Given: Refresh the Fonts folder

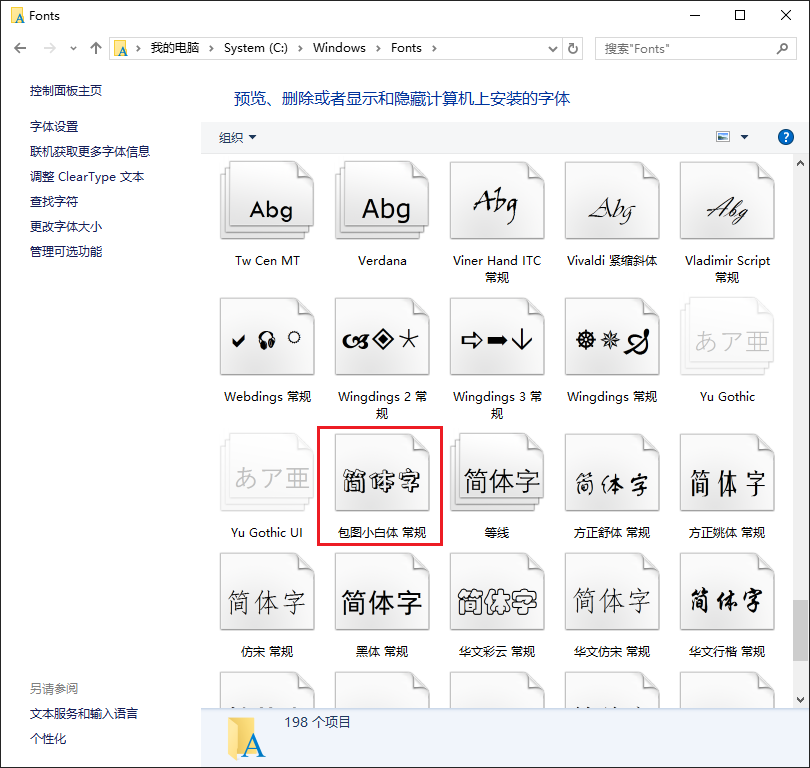Looking at the screenshot, I should 573,49.
